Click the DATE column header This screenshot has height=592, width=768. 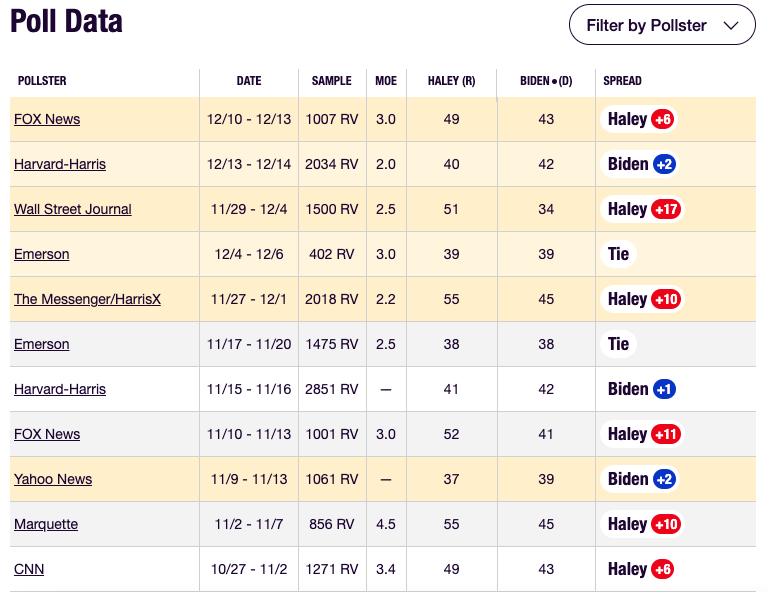(249, 81)
